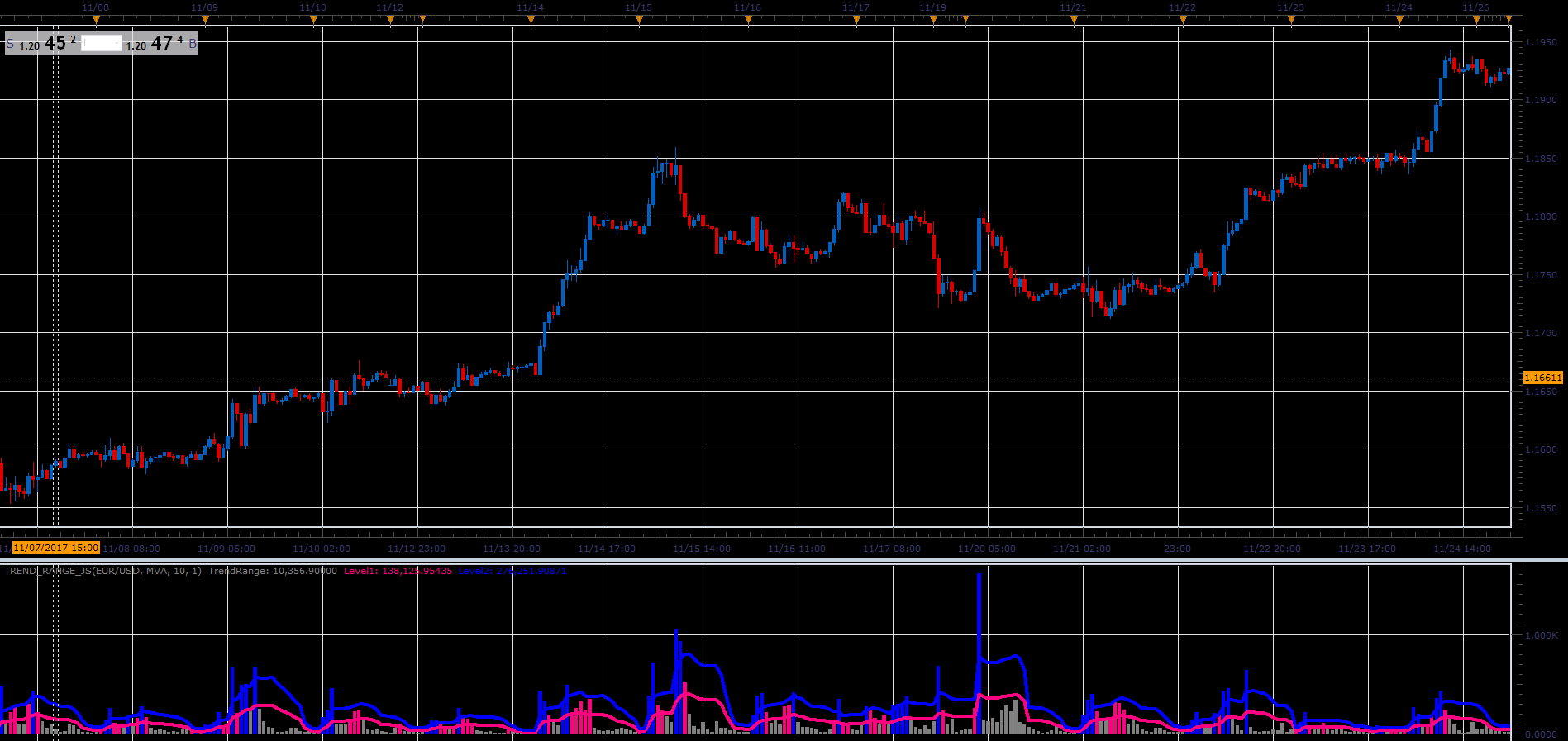Select the 11/26 day marker triangle
Screen dimensions: 1568x741
tap(1476, 19)
